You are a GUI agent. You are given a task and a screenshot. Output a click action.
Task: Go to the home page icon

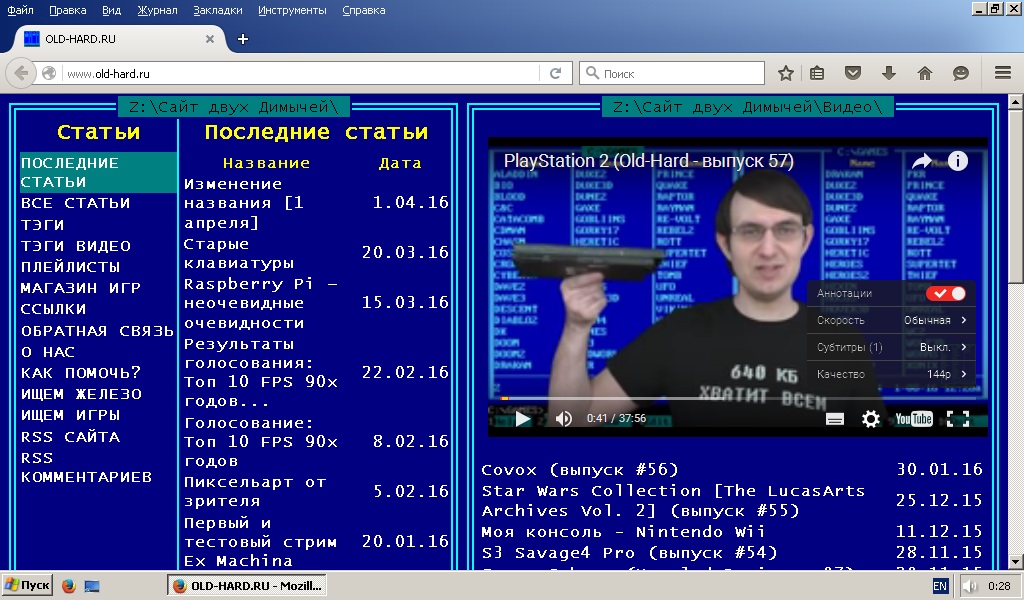[925, 73]
